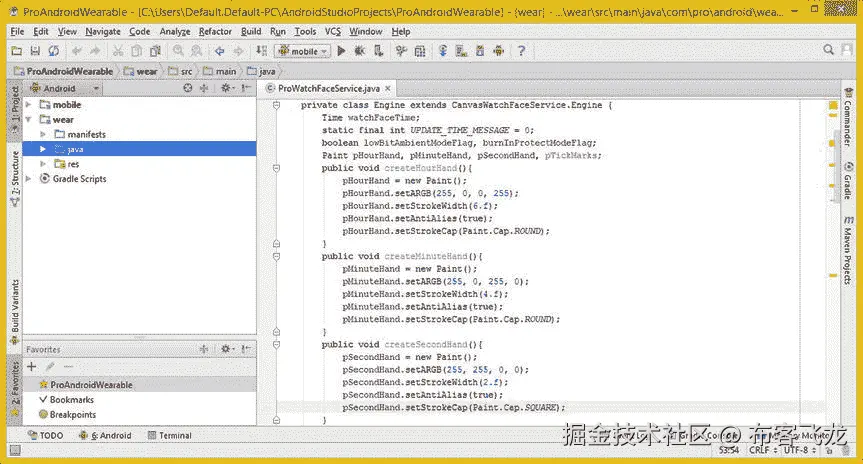Click the Help question mark icon

(521, 51)
